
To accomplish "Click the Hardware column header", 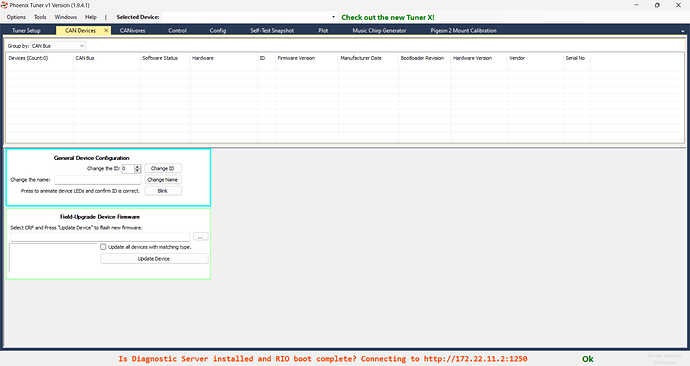I will pos(224,58).
